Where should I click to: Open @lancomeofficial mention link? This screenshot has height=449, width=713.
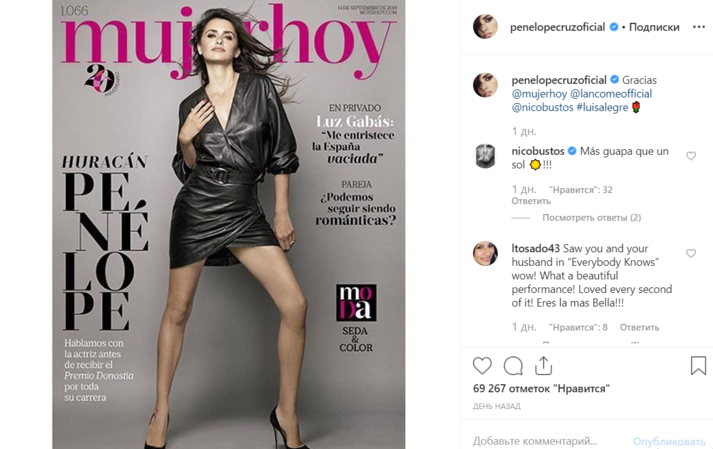tap(611, 94)
